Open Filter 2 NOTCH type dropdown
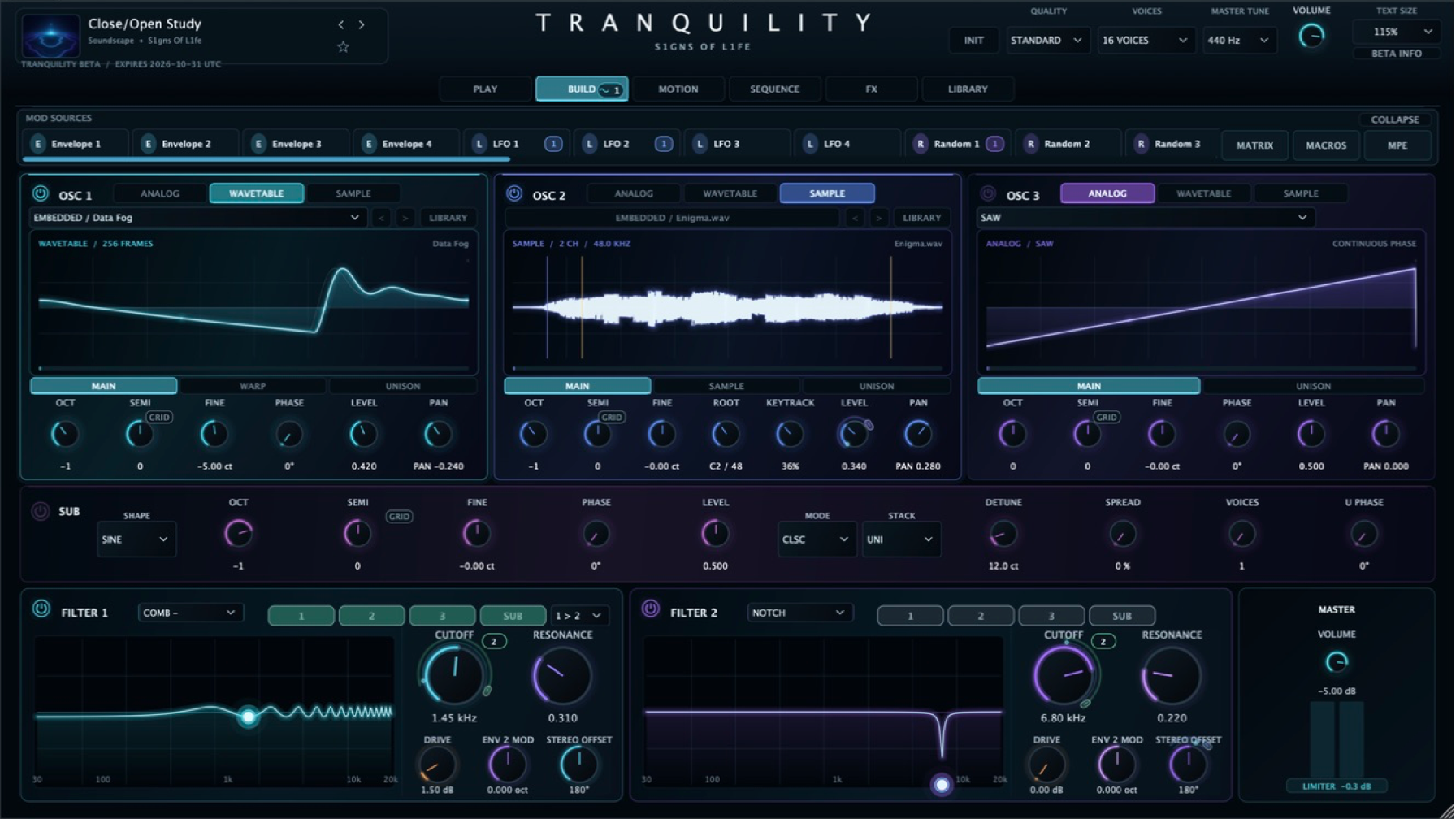 799,613
